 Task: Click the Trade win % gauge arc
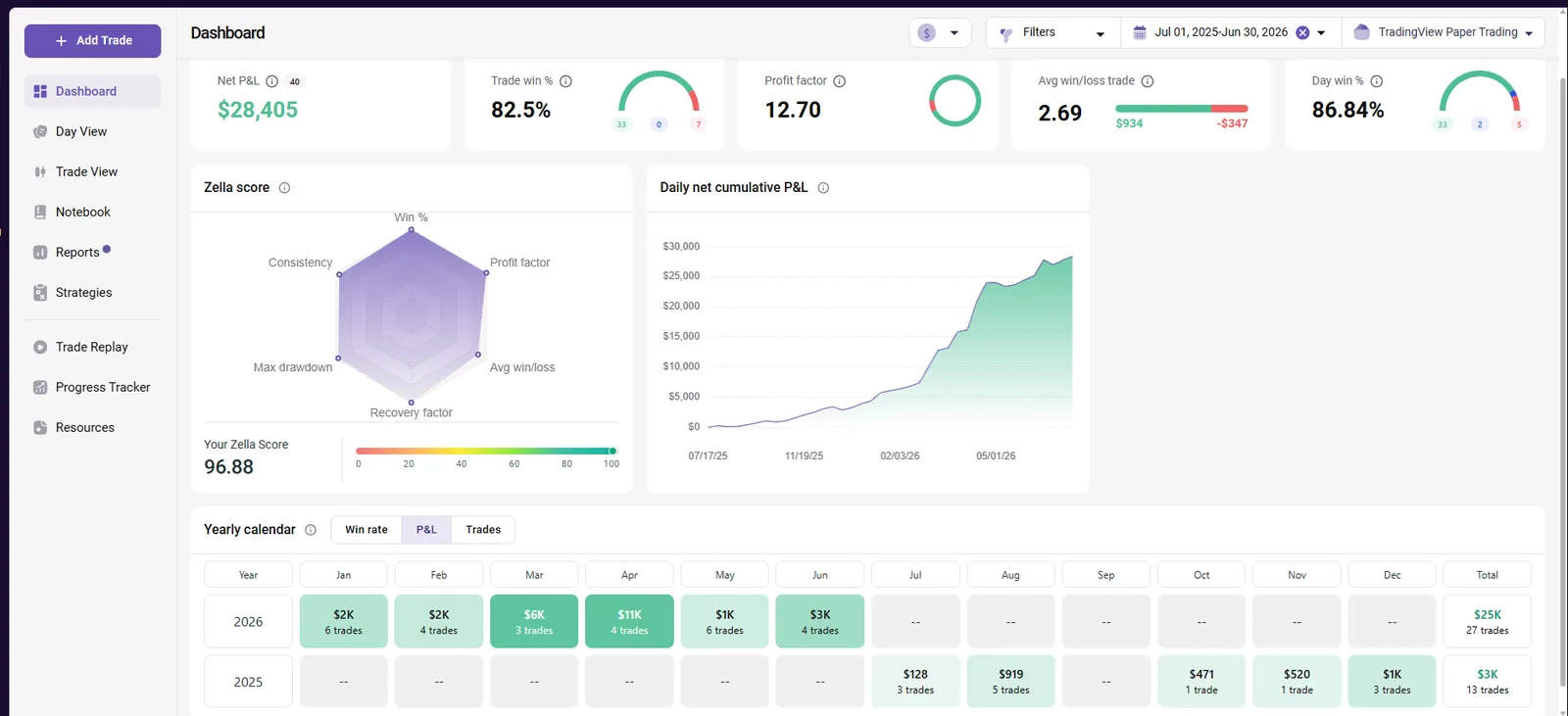[x=660, y=92]
